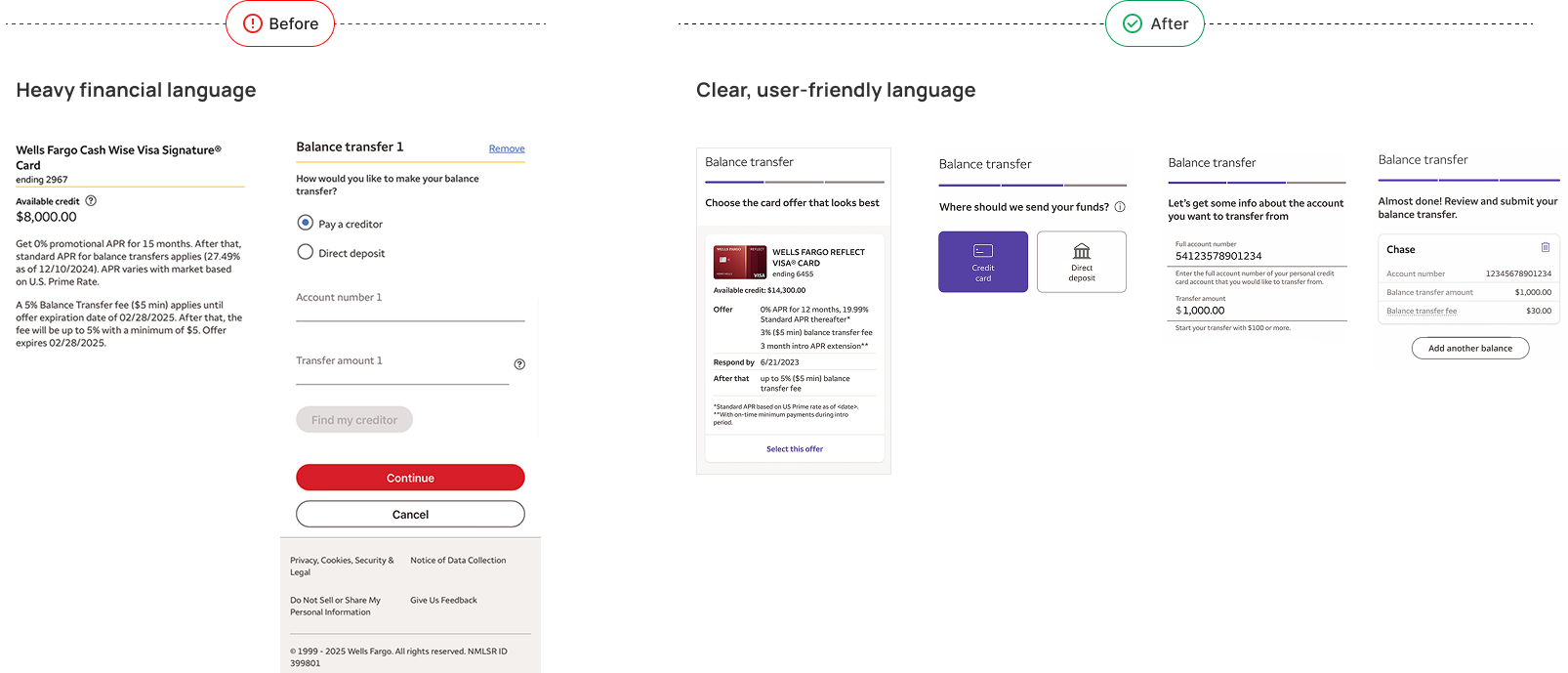This screenshot has height=673, width=1568.
Task: Click the green After checkmark icon
Action: (1133, 23)
